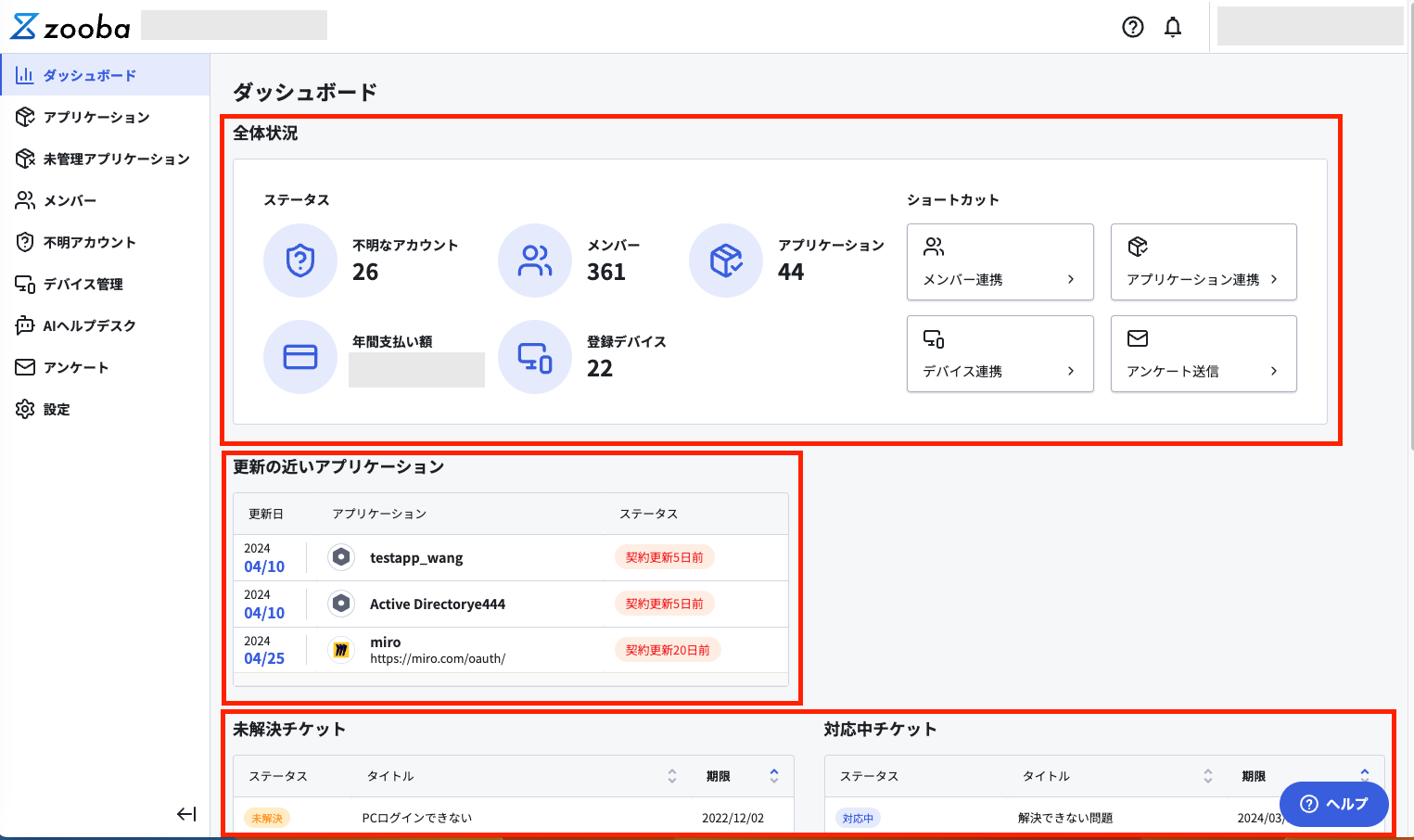This screenshot has height=840, width=1414.
Task: Click the 未解決 status badge
Action: coord(267,818)
